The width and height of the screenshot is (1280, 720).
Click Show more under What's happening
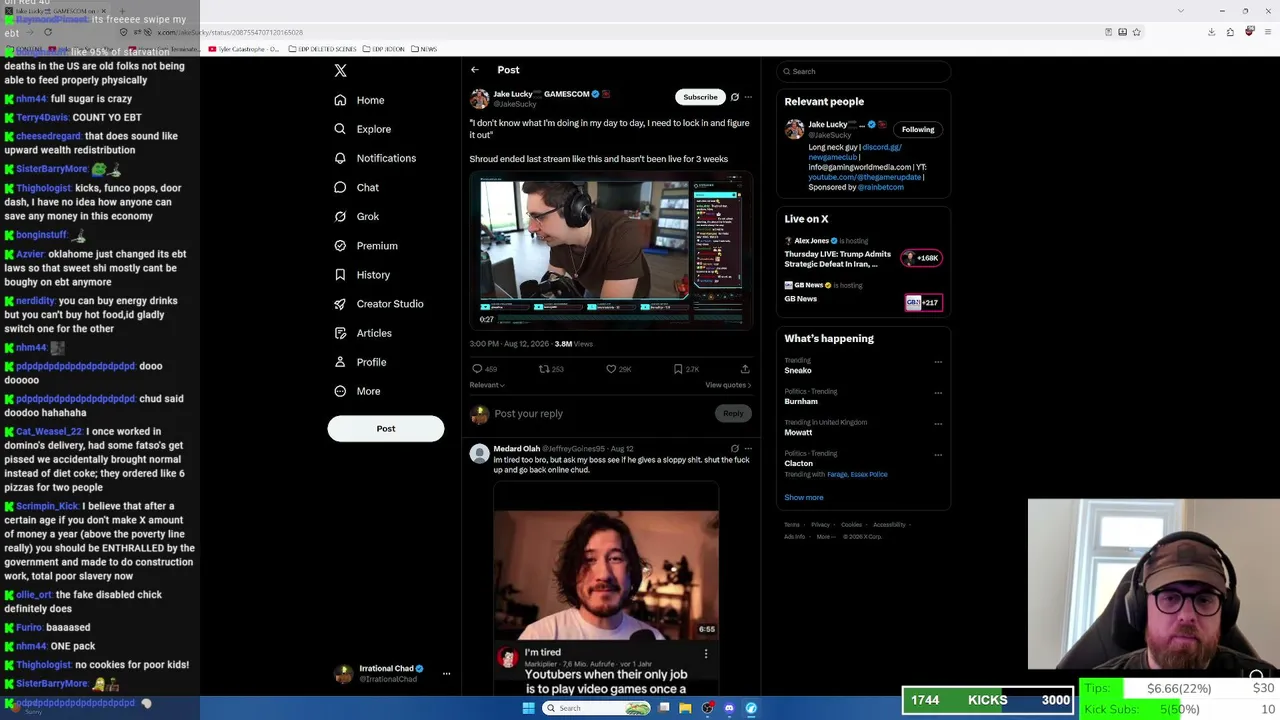(x=804, y=497)
